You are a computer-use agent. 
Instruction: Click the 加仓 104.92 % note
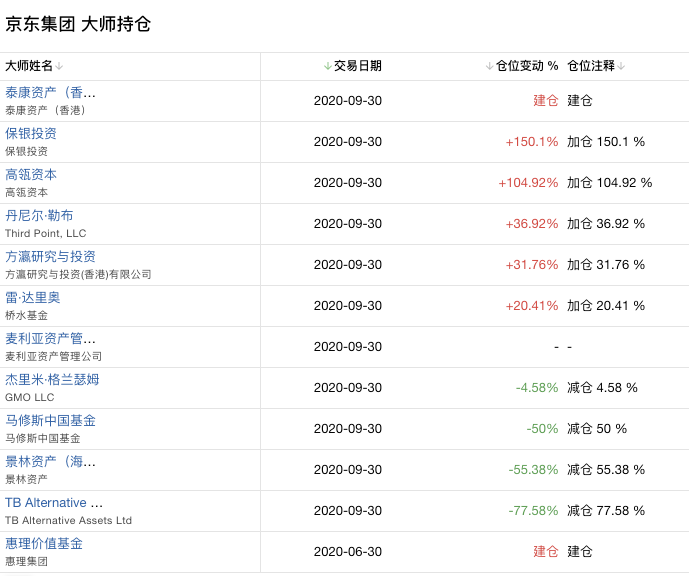point(609,182)
